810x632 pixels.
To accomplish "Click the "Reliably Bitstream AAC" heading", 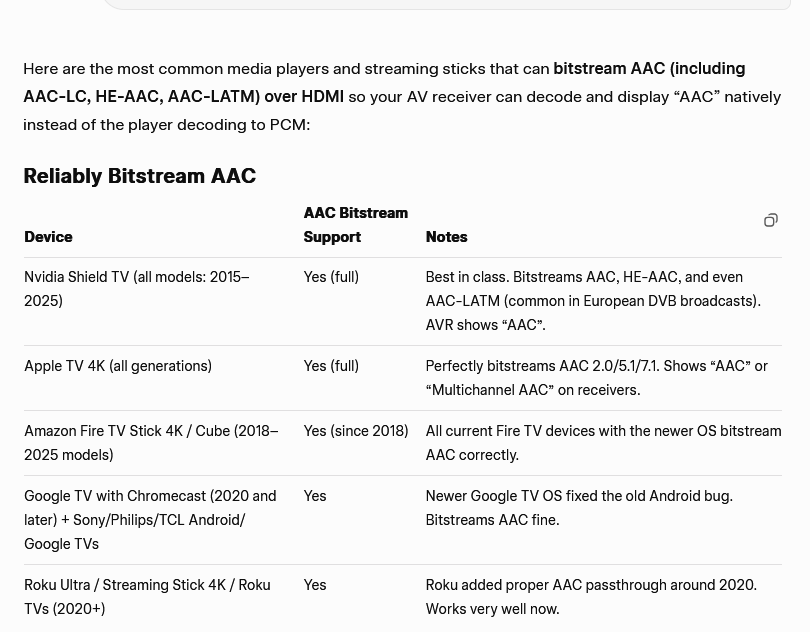I will tap(140, 176).
